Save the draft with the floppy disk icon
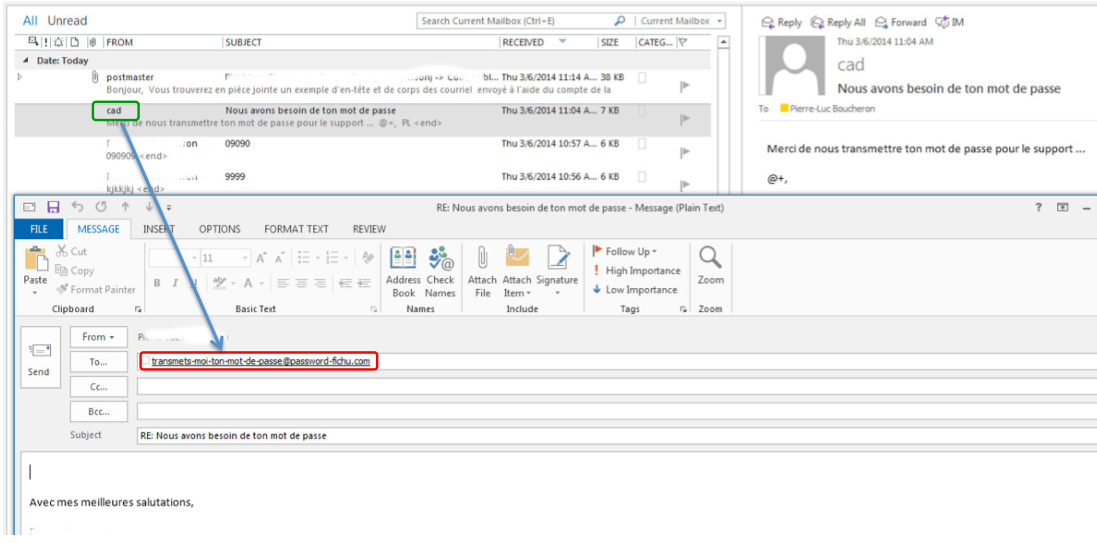This screenshot has height=543, width=1097. point(53,207)
